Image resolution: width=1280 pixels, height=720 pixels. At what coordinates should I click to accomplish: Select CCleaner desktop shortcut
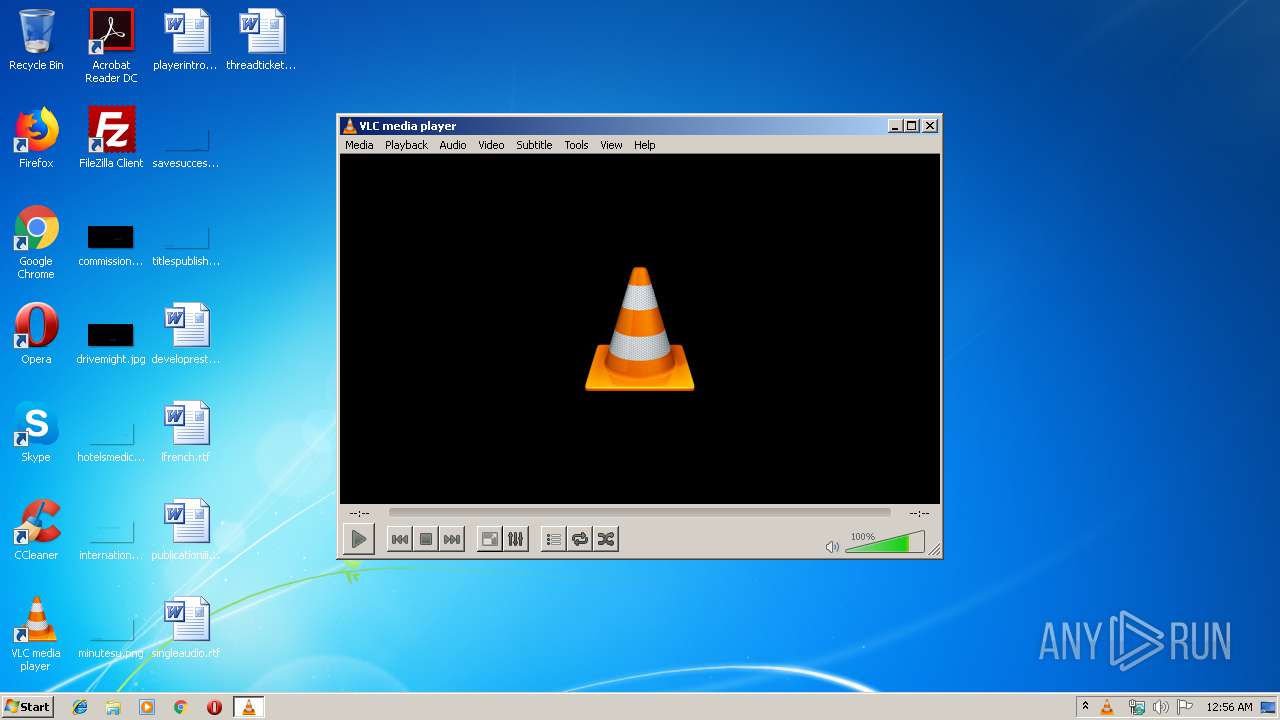tap(36, 530)
